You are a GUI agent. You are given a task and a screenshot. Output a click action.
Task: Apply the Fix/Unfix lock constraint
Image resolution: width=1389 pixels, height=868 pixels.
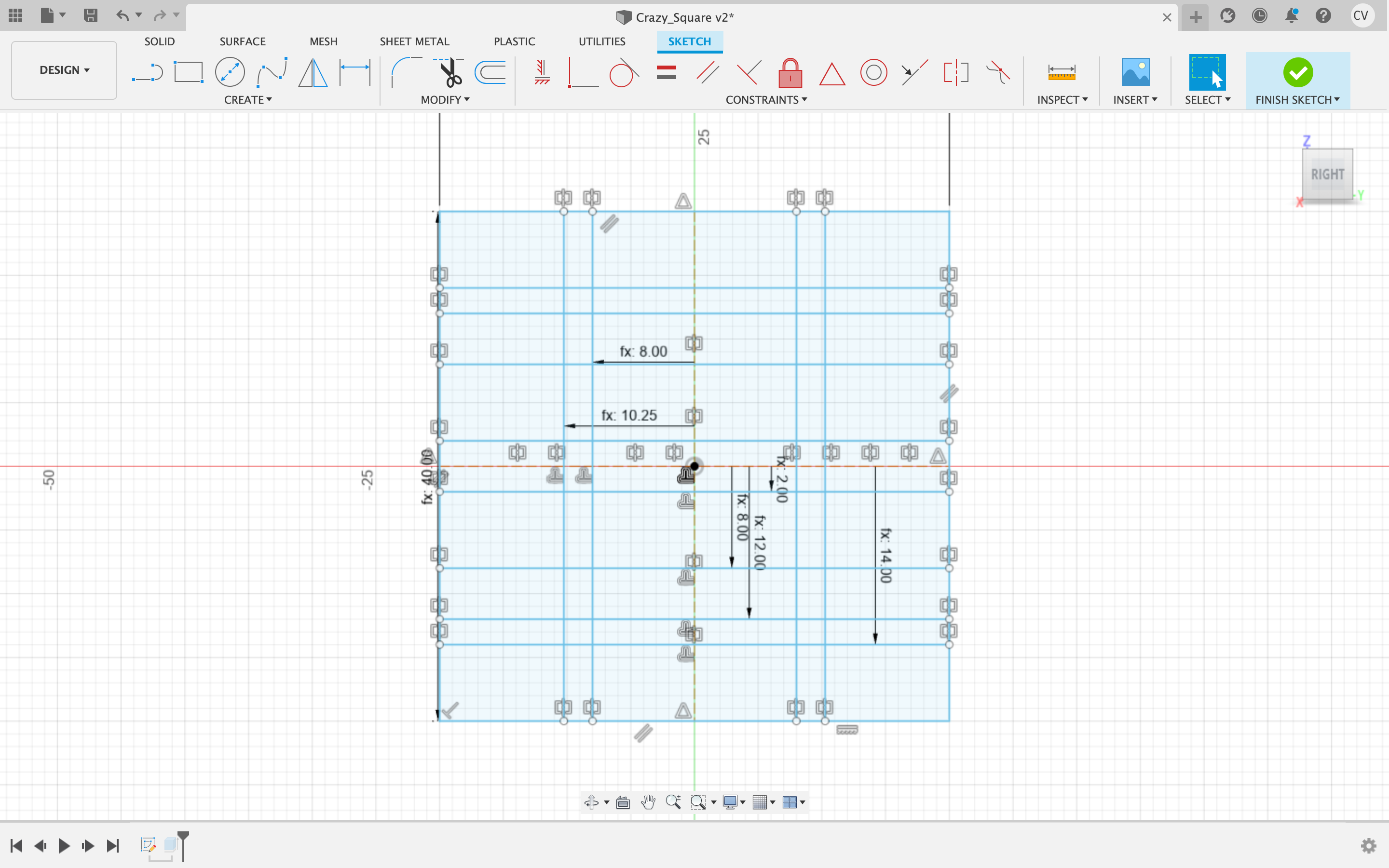(790, 72)
